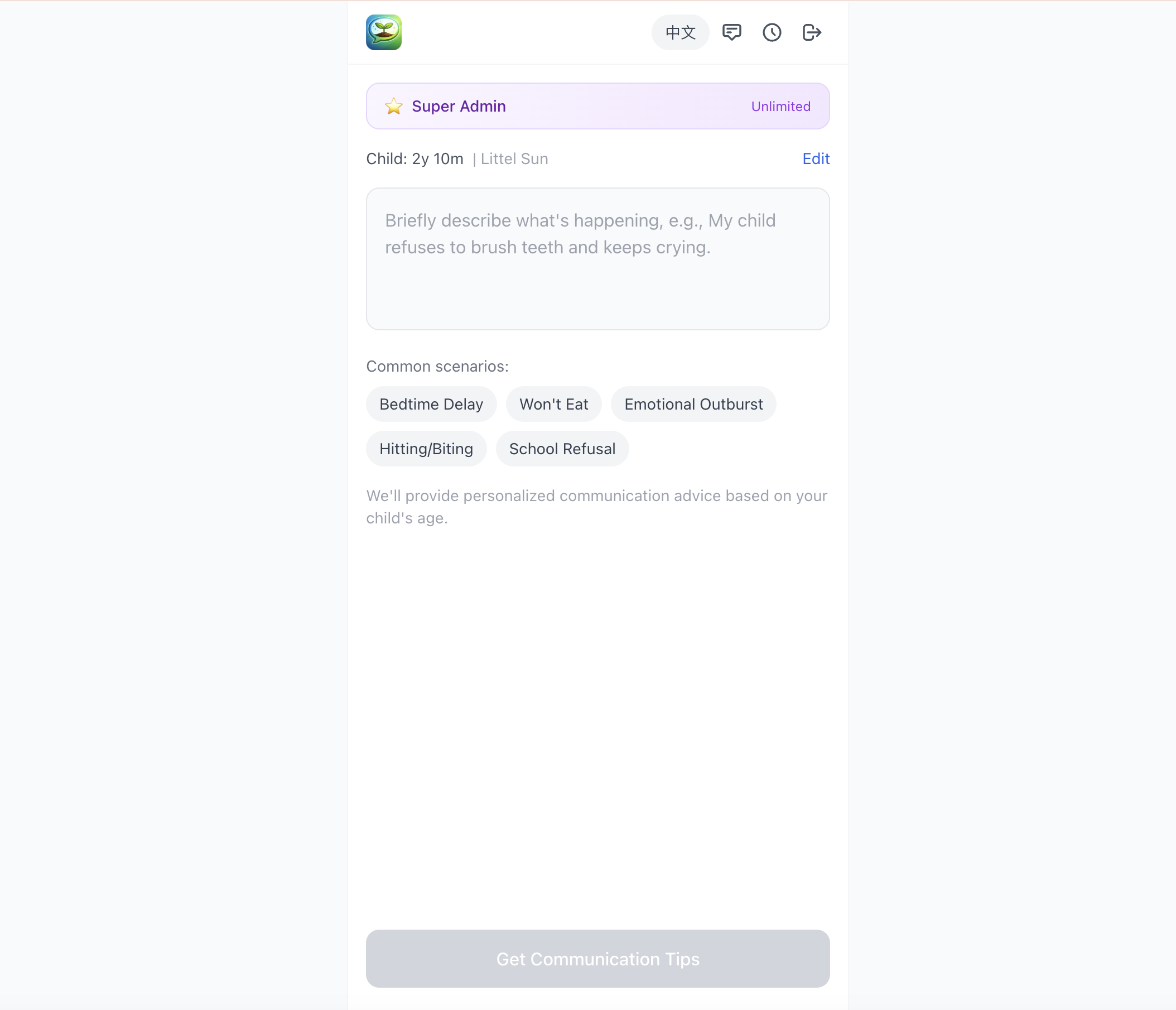
Task: Click the Unlimited label
Action: click(x=780, y=105)
